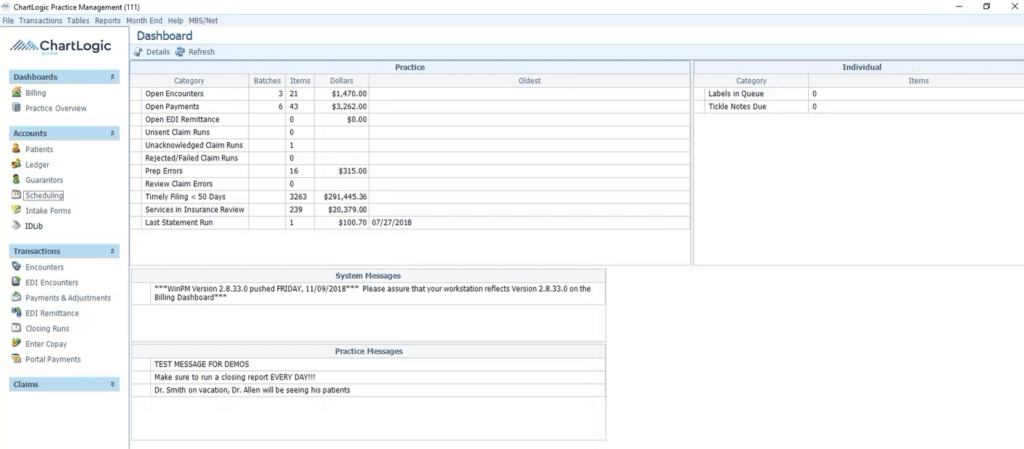Open Encounters via its sidebar icon

pos(16,267)
